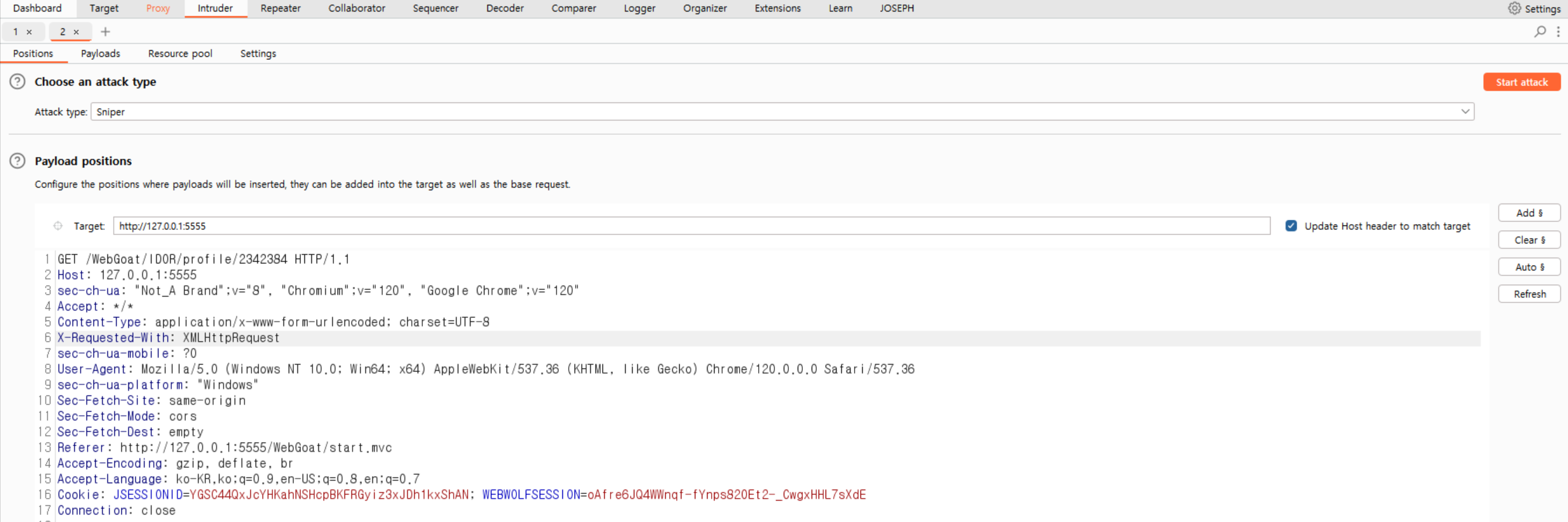Select Intruder attack tab 2
The height and width of the screenshot is (522, 1568).
coord(63,31)
